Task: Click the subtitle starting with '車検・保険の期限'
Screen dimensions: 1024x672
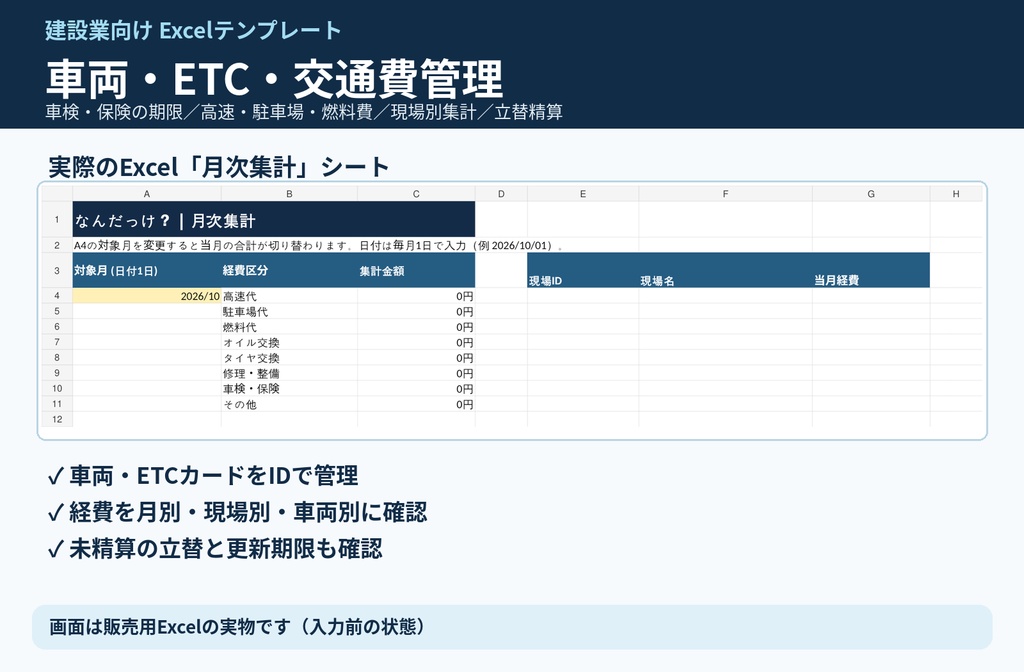Action: point(304,112)
